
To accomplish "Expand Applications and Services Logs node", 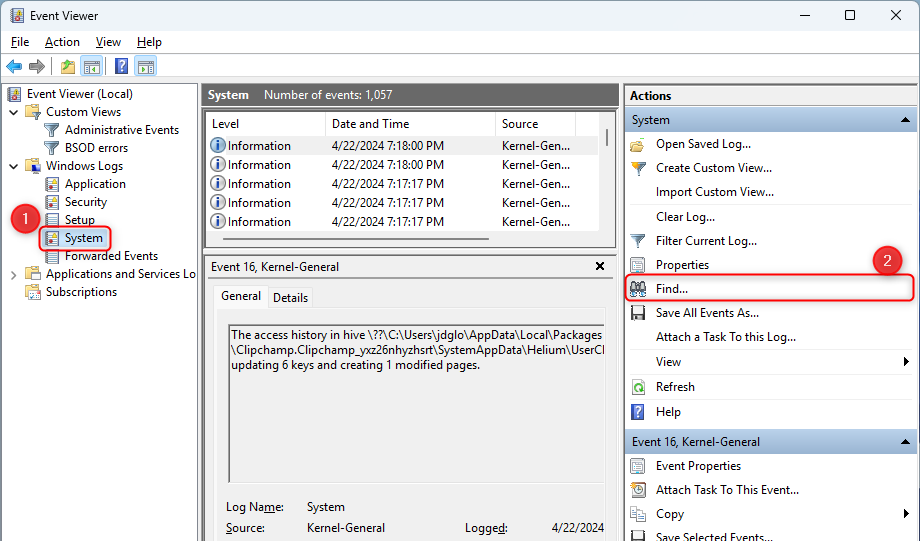I will click(x=14, y=274).
